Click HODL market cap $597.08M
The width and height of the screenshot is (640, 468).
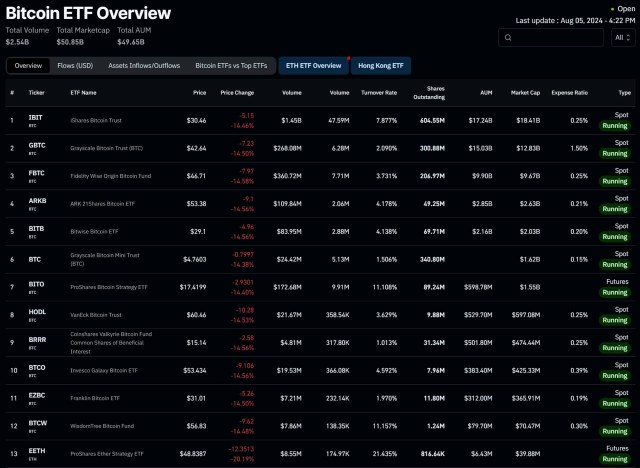526,315
